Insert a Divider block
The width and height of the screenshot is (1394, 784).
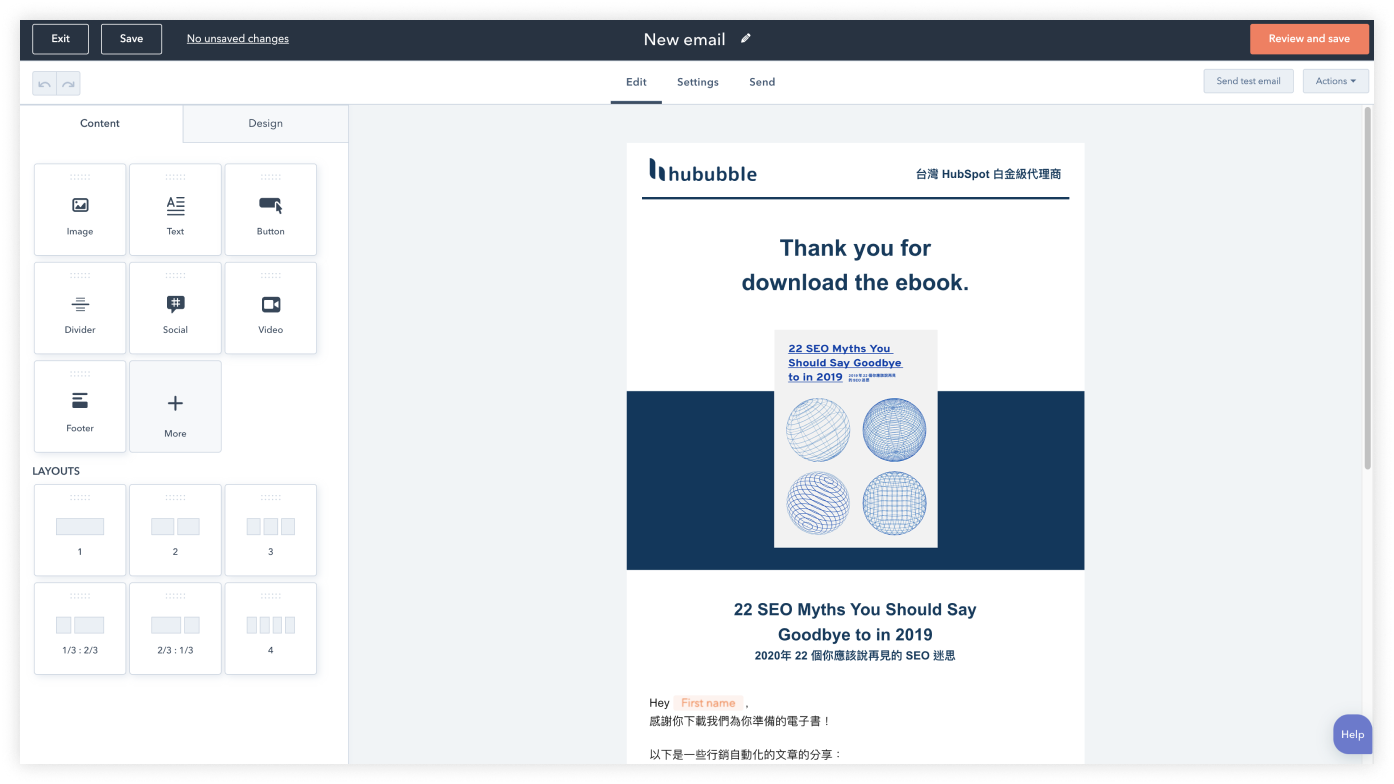tap(80, 307)
